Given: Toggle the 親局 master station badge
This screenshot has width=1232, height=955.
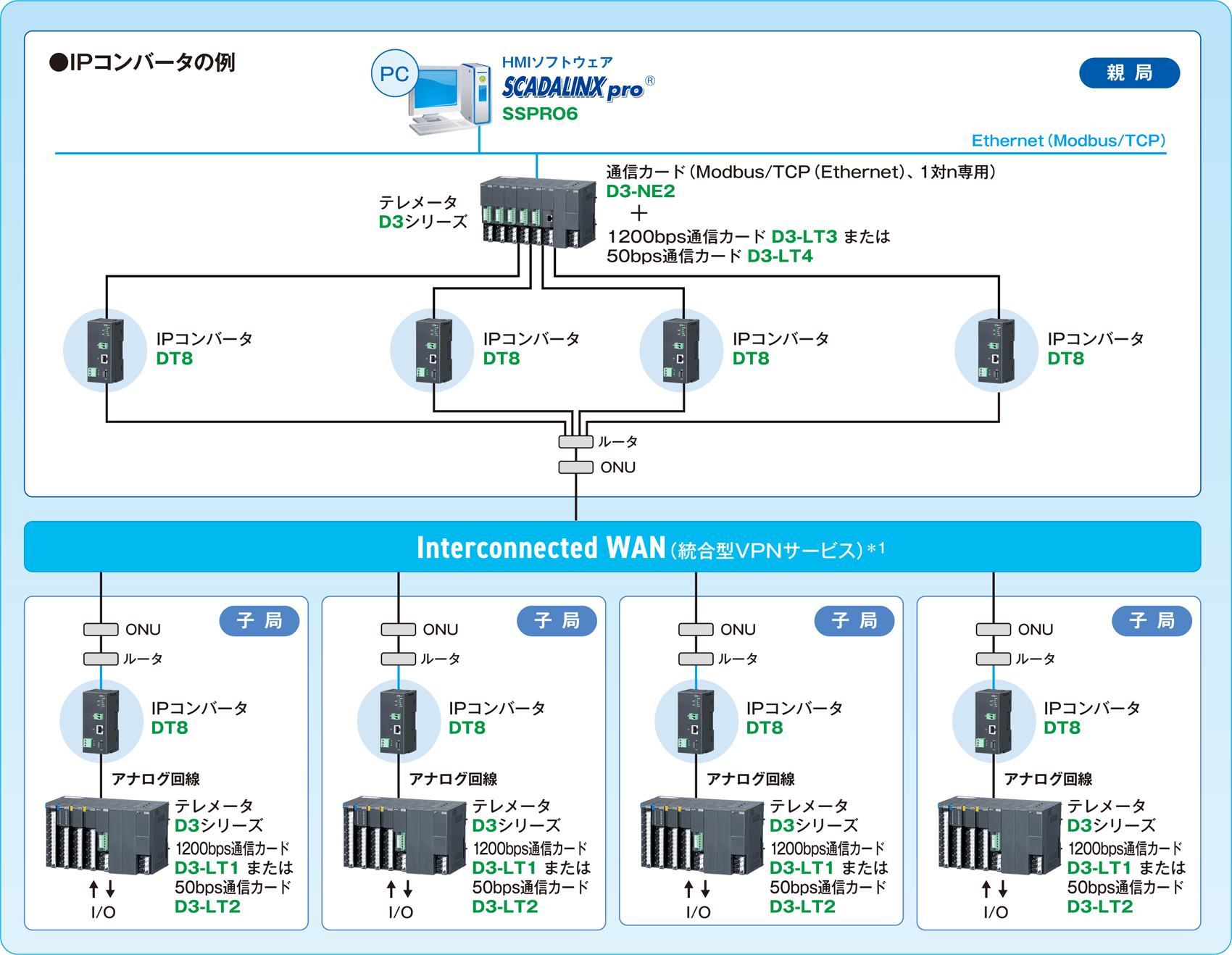Looking at the screenshot, I should (1129, 72).
